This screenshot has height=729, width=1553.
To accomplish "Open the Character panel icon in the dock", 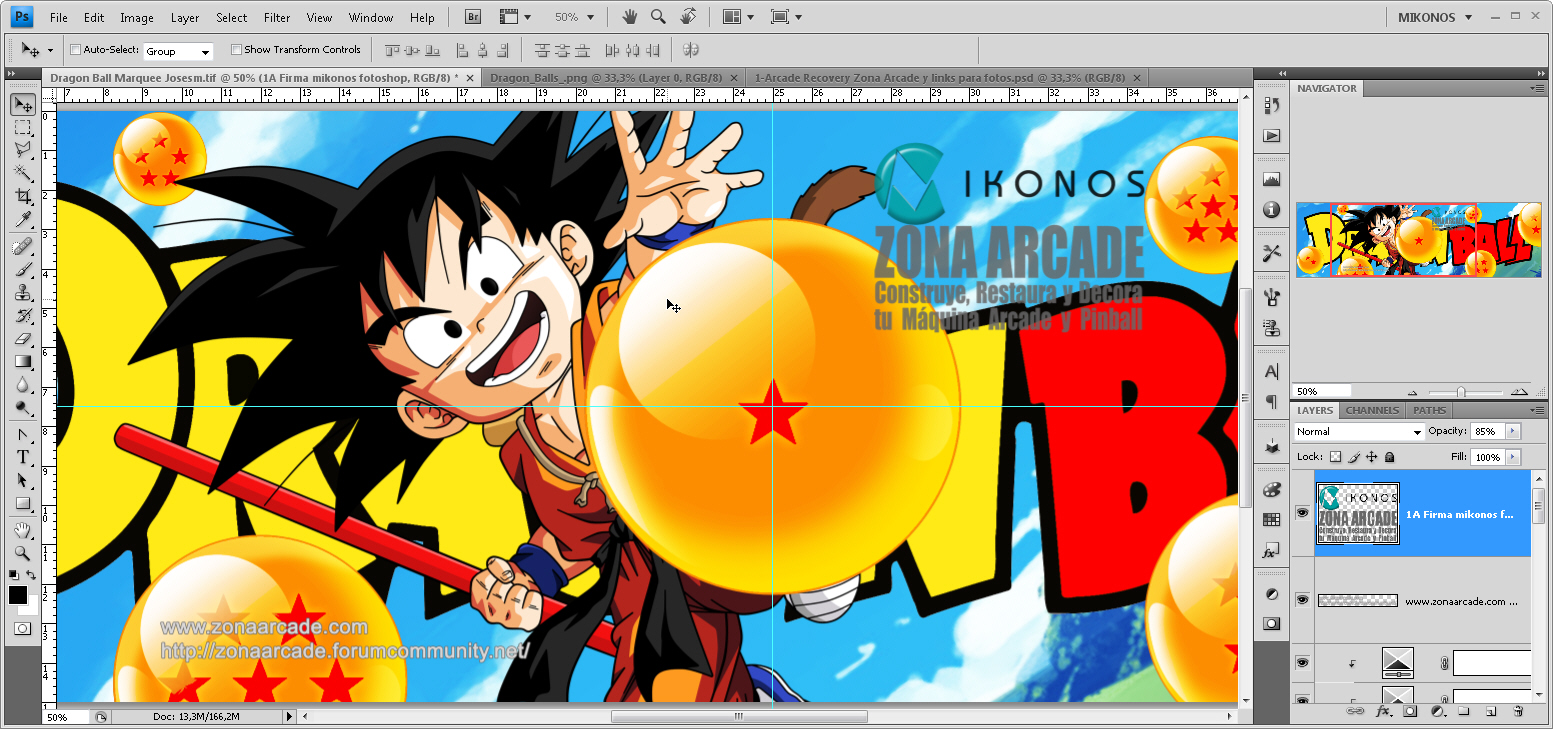I will (x=1272, y=372).
